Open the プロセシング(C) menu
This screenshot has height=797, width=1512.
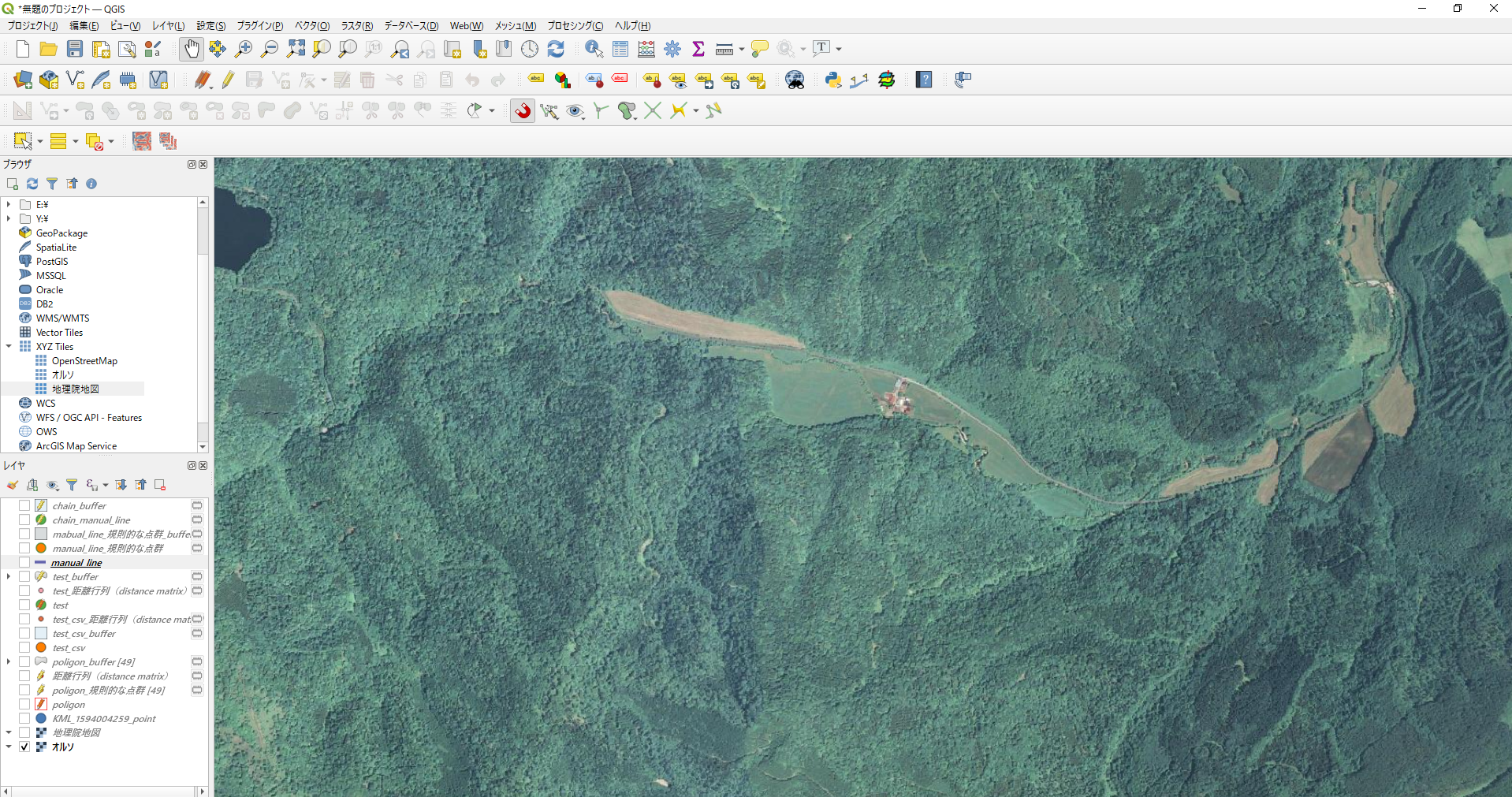pyautogui.click(x=575, y=26)
